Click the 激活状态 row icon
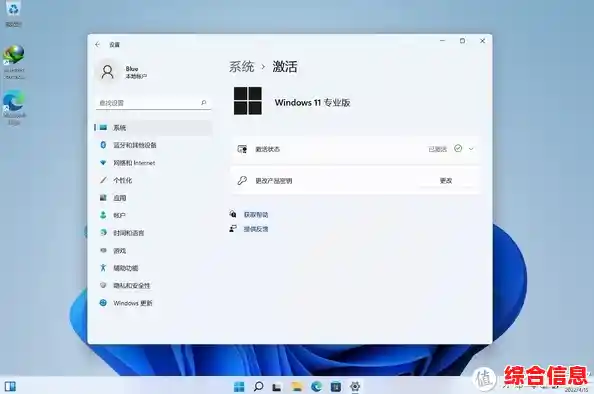 242,149
